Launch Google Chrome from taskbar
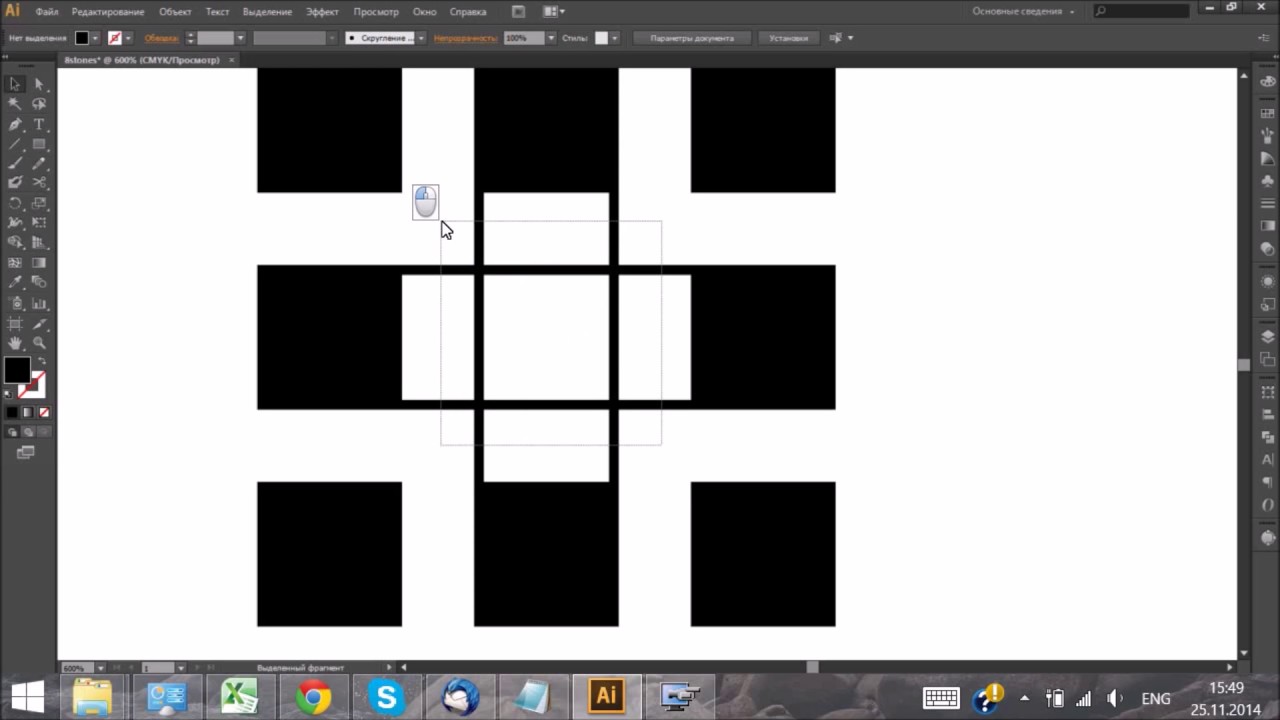Screen dimensions: 1280x720 click(313, 697)
